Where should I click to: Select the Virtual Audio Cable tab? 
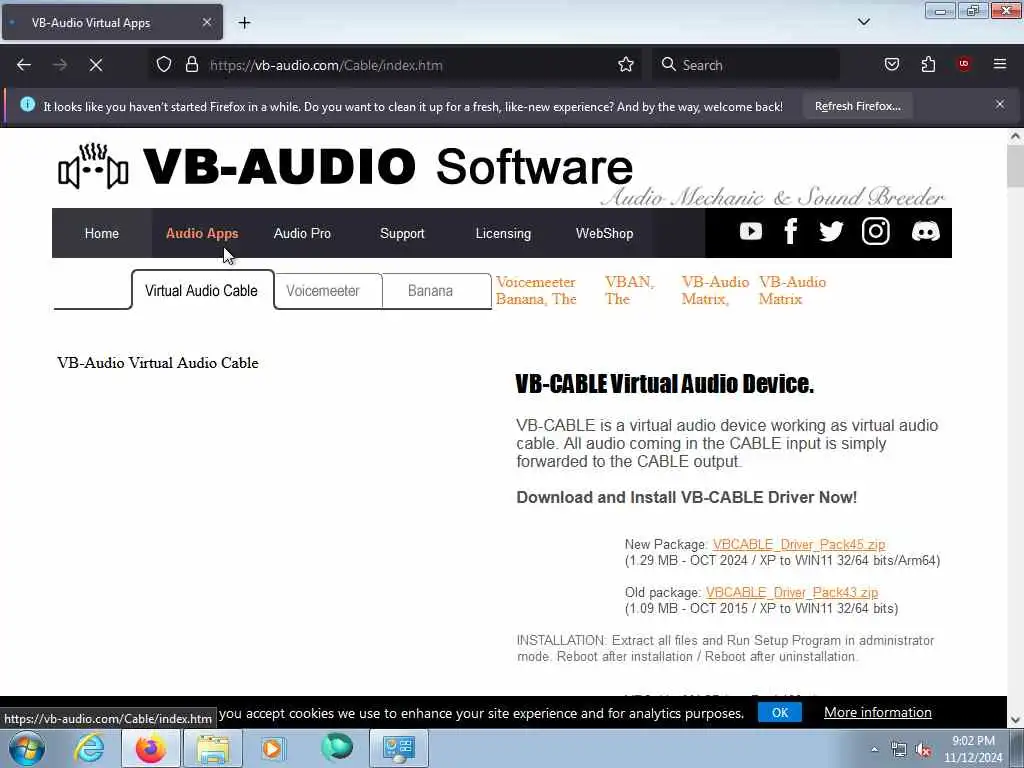pos(202,291)
